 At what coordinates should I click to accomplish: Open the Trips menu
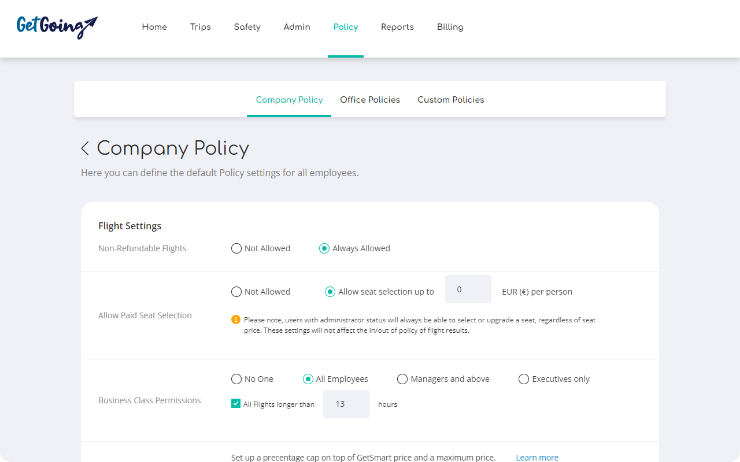coord(200,27)
